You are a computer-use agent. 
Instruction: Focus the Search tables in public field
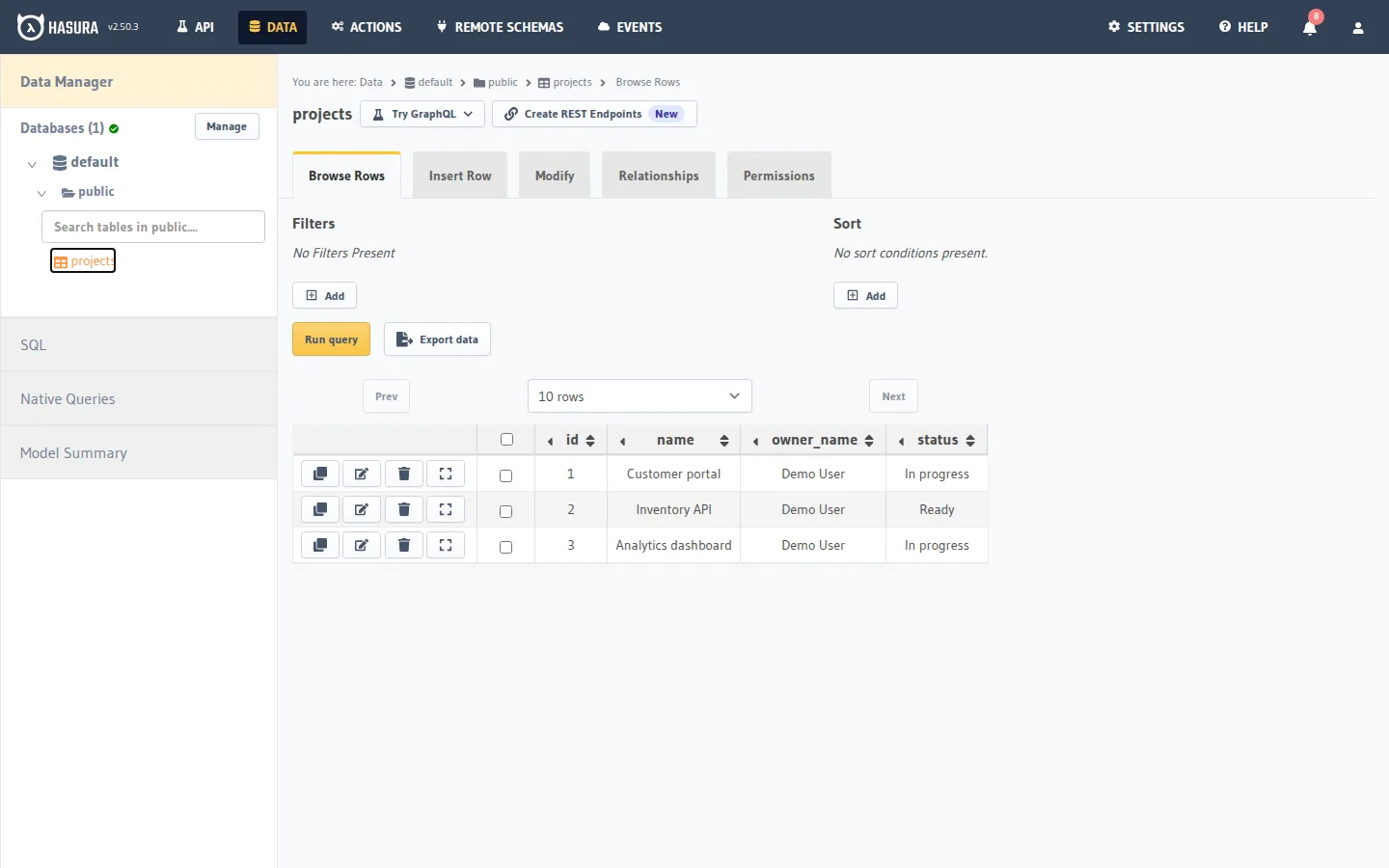pos(153,227)
